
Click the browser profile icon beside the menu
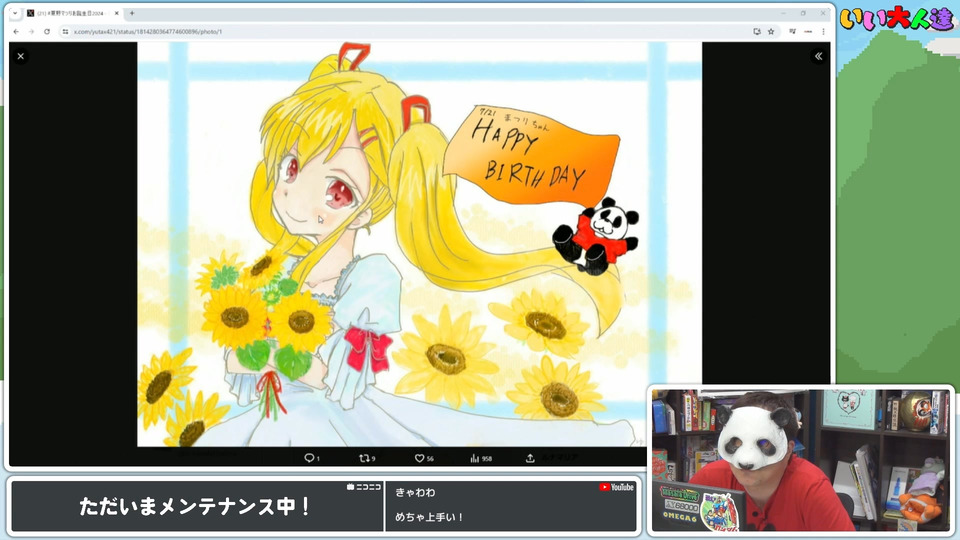click(808, 31)
